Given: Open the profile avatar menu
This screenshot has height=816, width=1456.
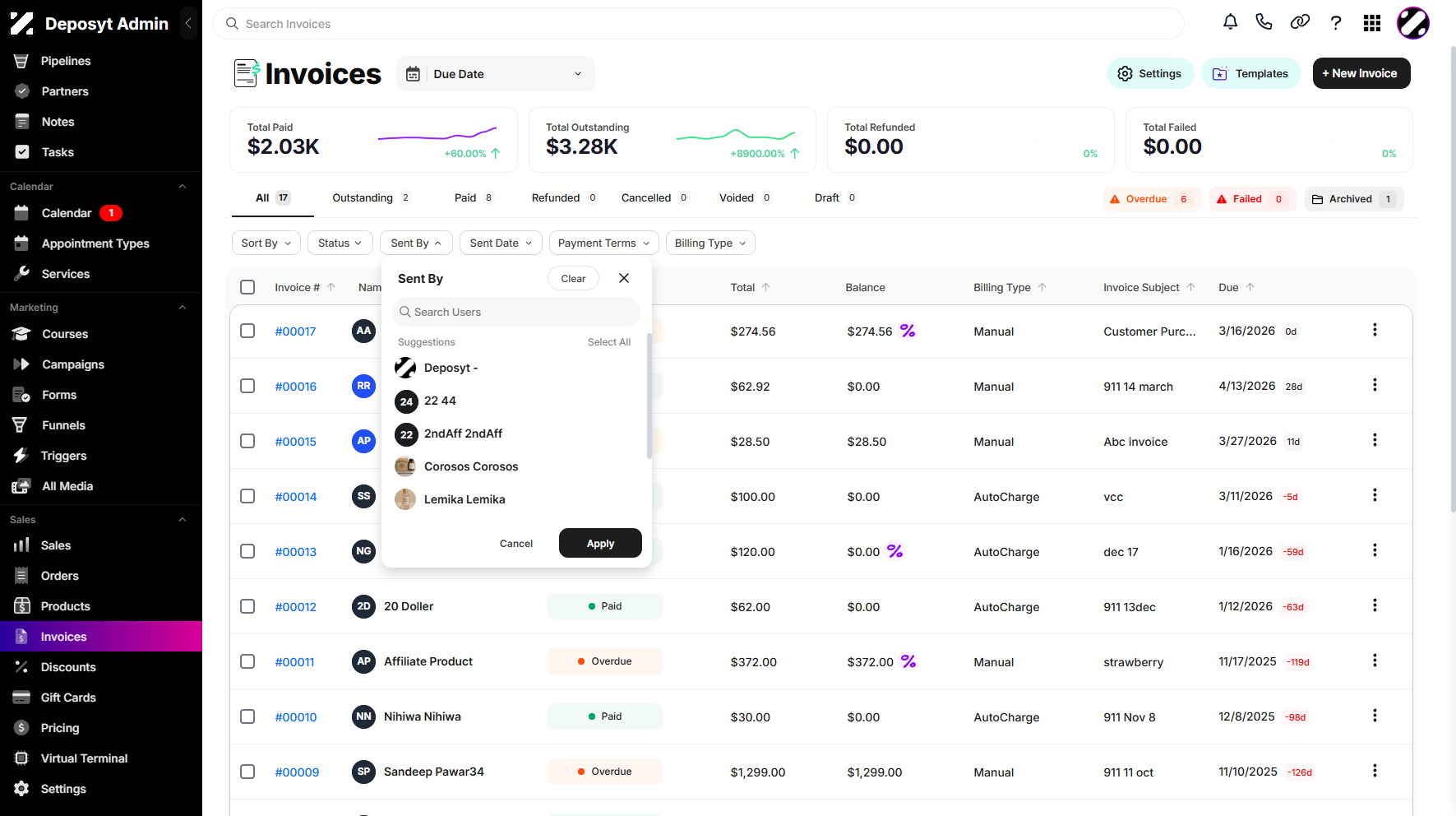Looking at the screenshot, I should coord(1413,23).
